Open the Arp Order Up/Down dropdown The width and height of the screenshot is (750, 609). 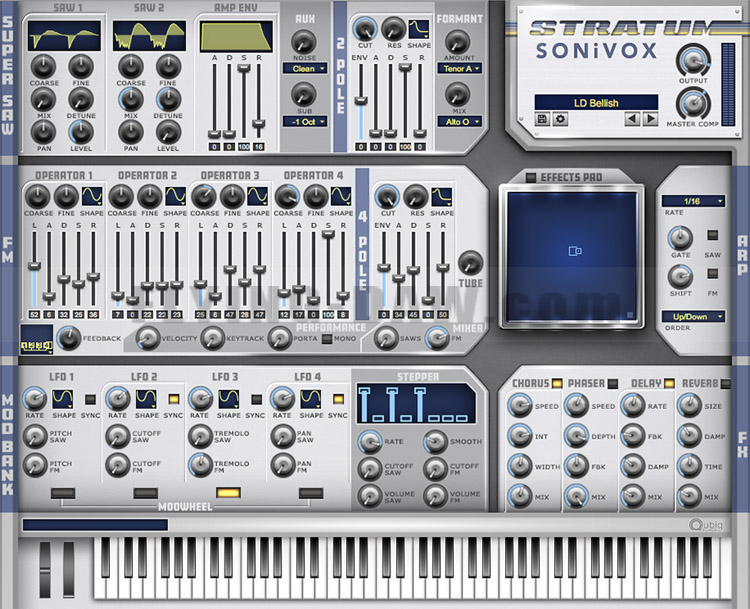[x=693, y=316]
